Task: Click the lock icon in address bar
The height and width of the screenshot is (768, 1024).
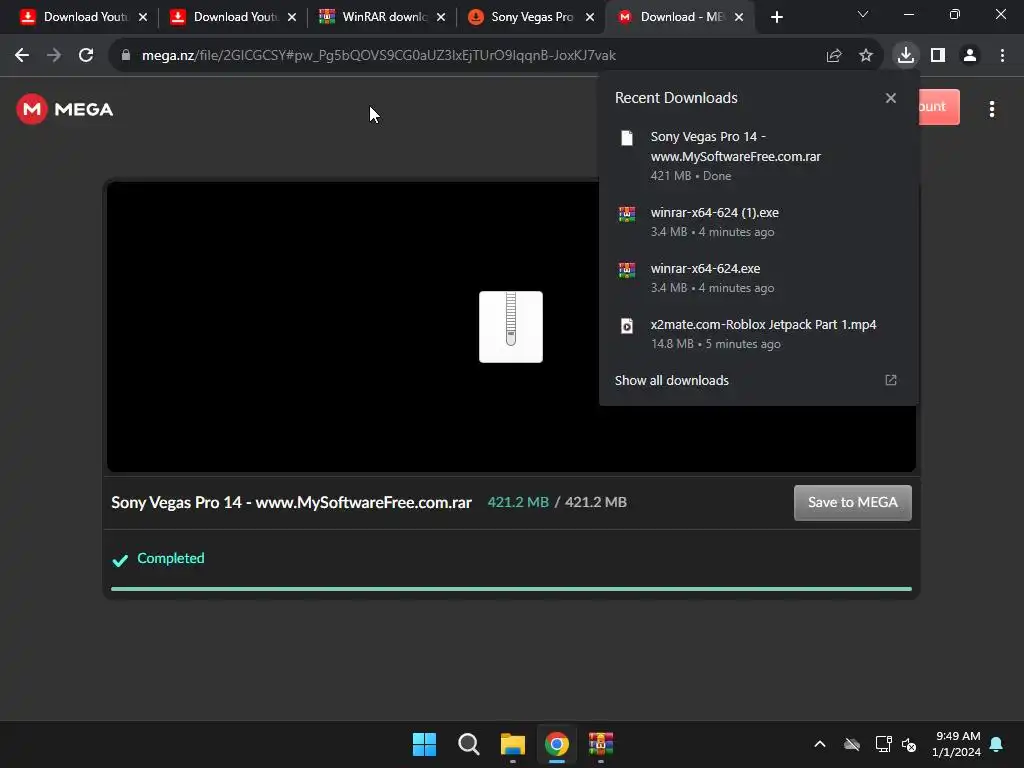Action: click(126, 56)
